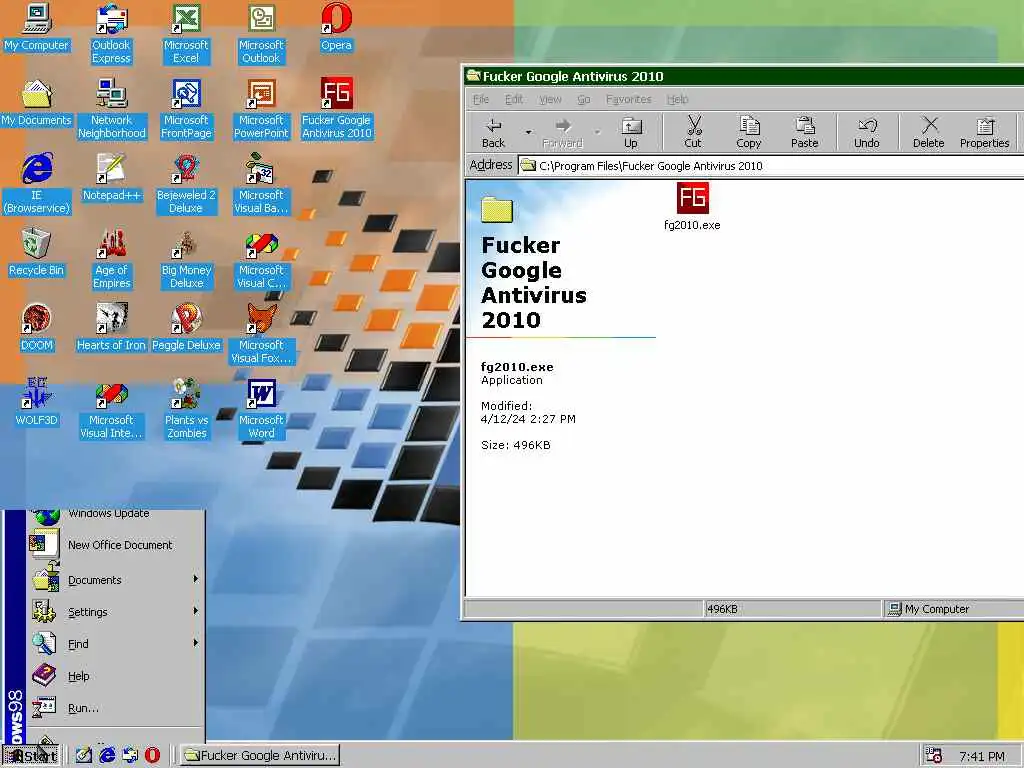Expand Documents submenu in Start menu
This screenshot has height=768, width=1024.
[x=116, y=580]
